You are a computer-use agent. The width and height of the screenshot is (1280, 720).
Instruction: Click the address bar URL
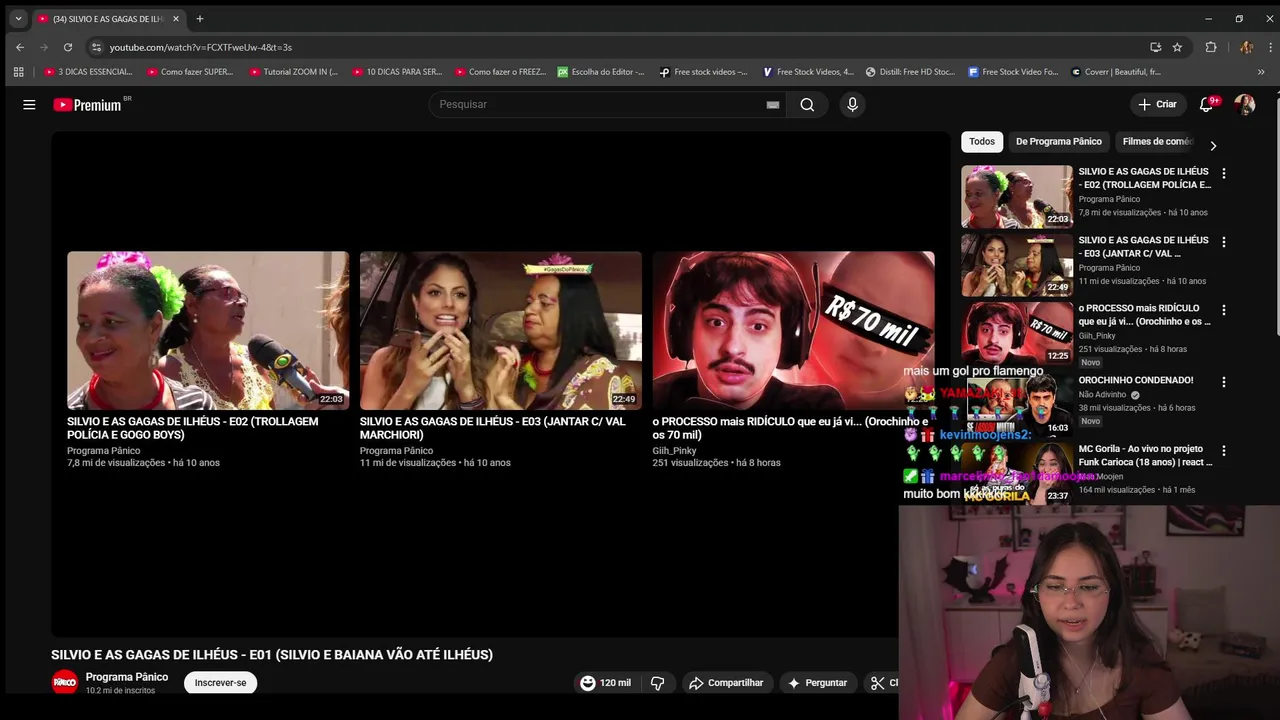click(201, 47)
